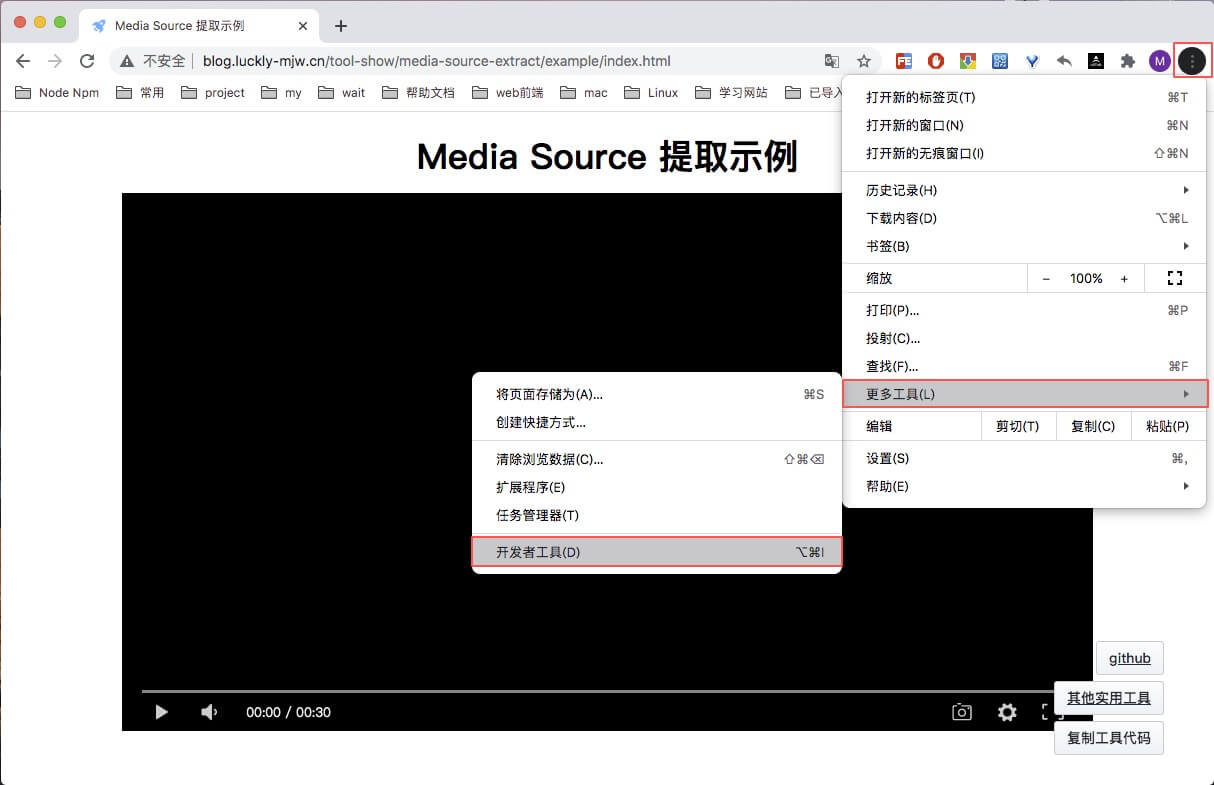Screen dimensions: 1214x785
Task: Click the 复制工具代码 button
Action: pos(1109,738)
